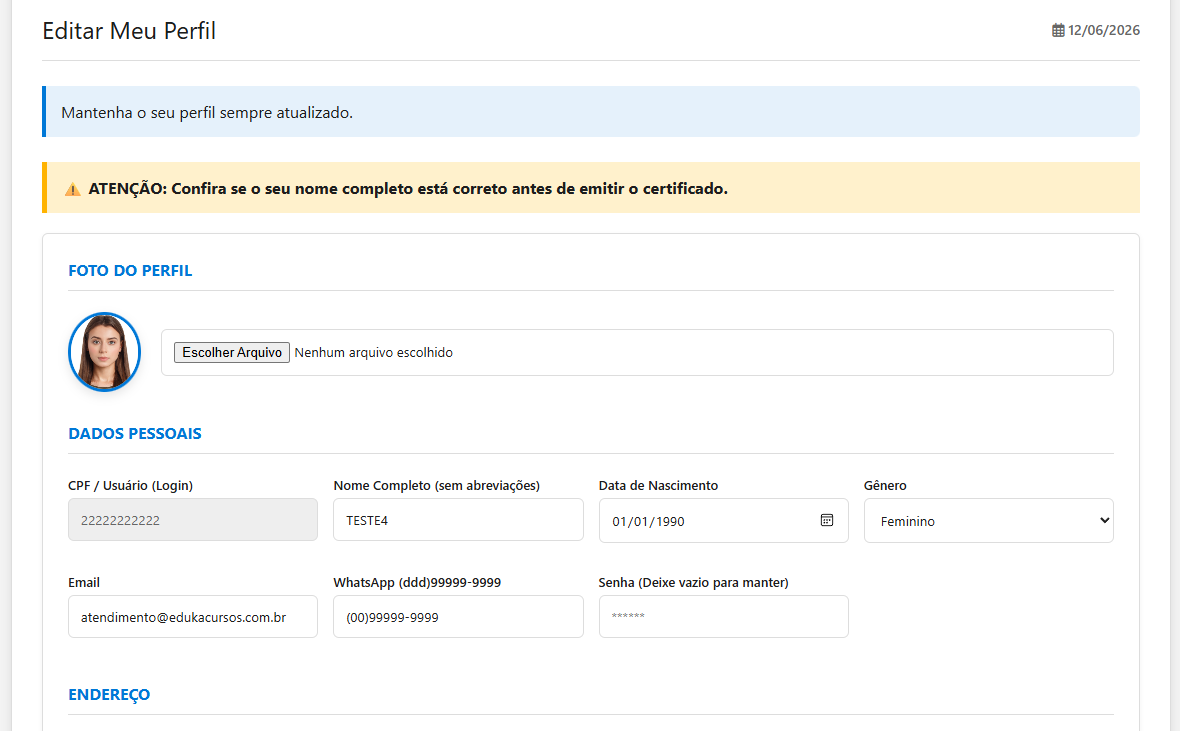Click the 'Nome Completo (sem abreviações)' label

coord(436,486)
